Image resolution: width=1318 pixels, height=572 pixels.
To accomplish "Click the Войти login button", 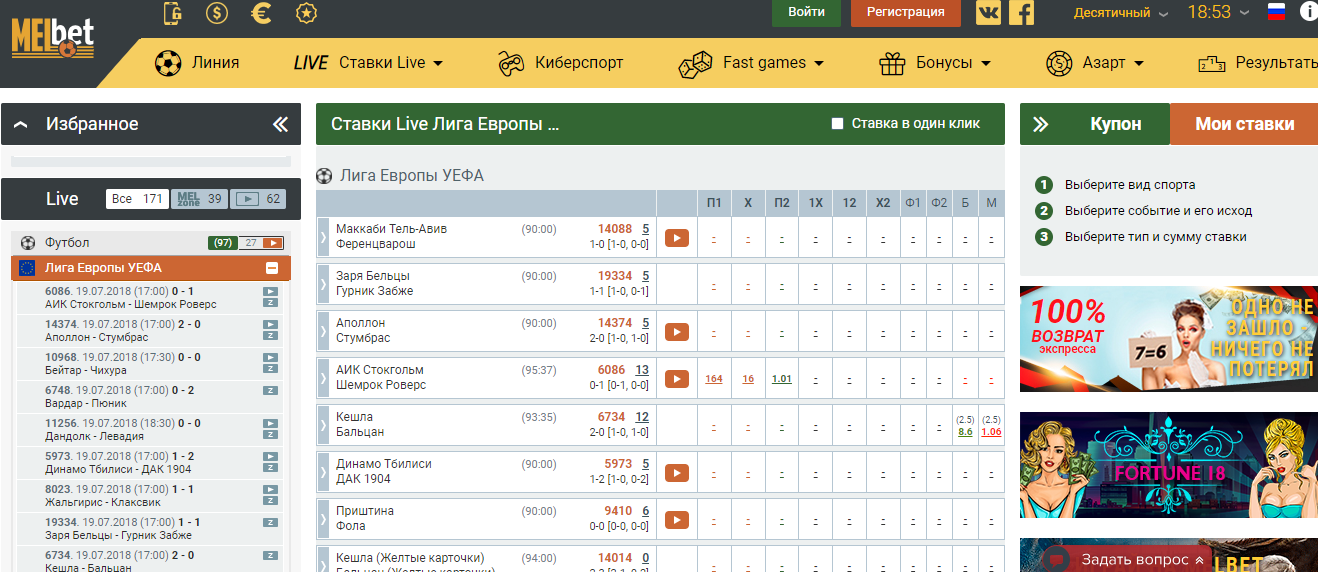I will click(806, 12).
